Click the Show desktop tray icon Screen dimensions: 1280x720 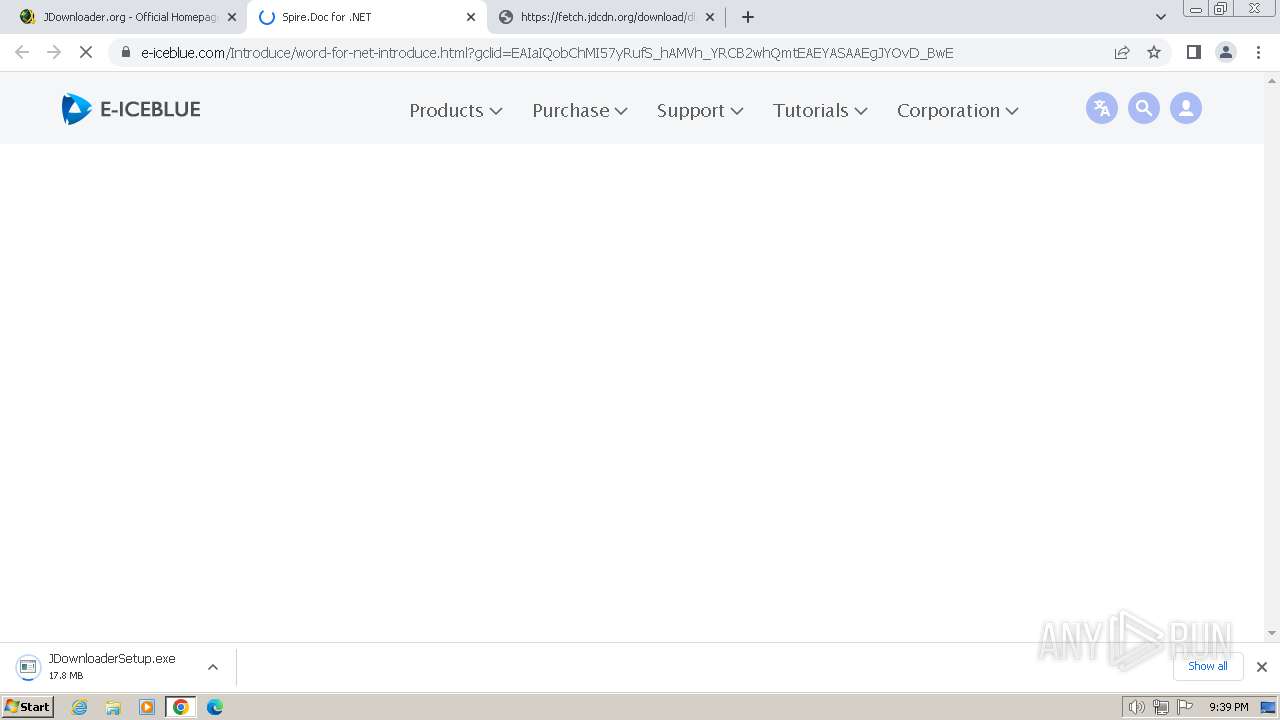point(1268,707)
